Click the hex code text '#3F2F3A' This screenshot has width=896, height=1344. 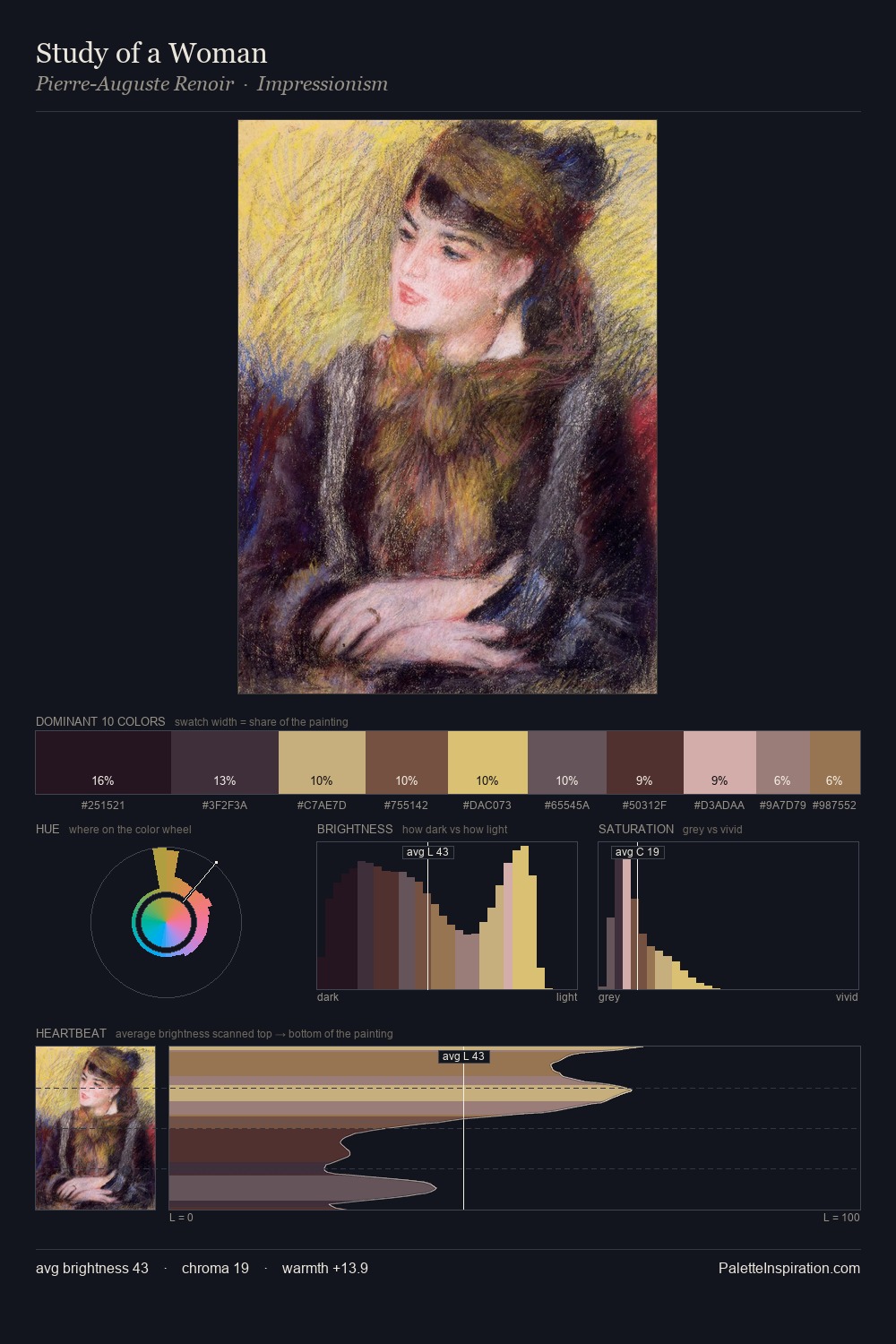(x=225, y=806)
